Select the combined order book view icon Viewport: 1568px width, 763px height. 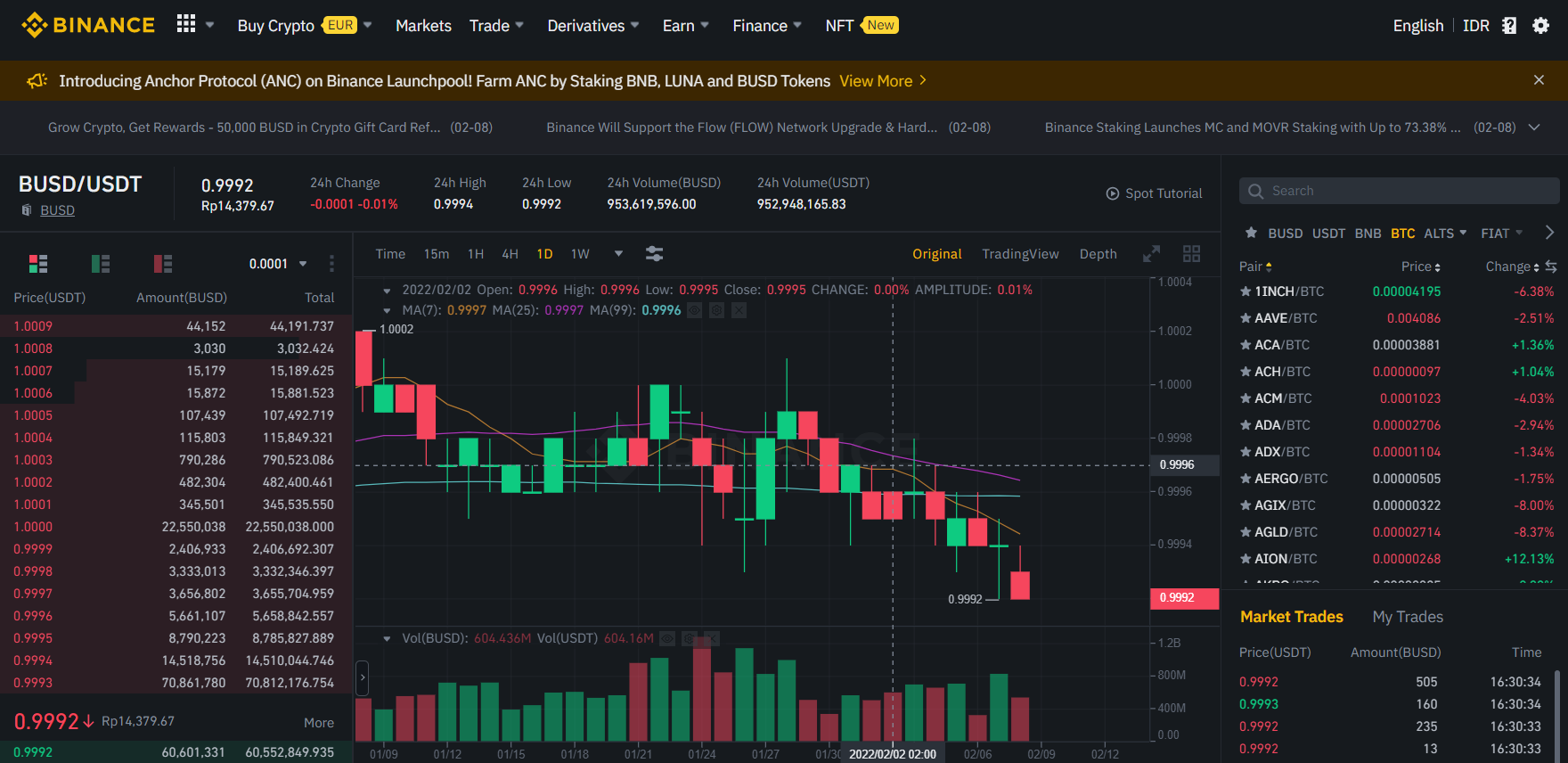38,264
